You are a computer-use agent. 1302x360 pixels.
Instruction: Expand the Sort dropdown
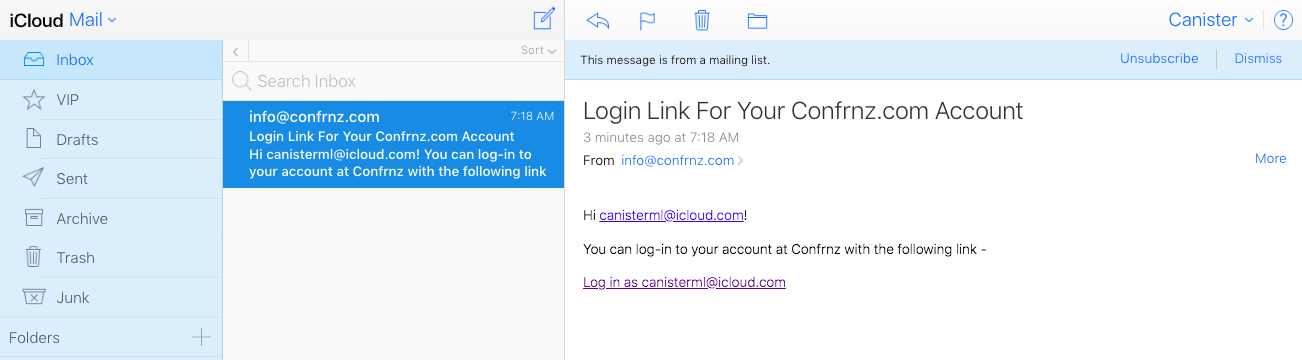pos(538,50)
